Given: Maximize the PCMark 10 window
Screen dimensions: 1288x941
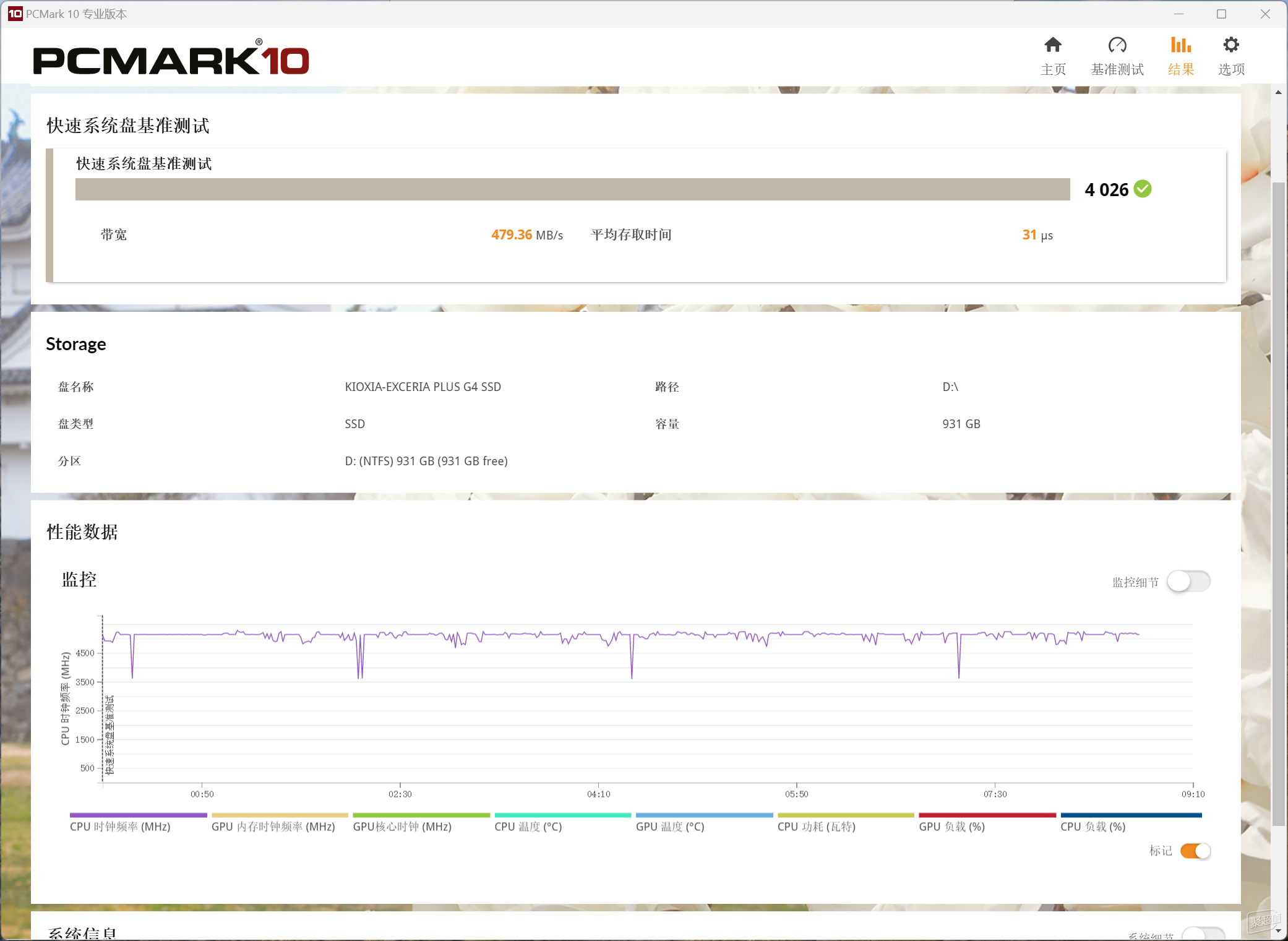Looking at the screenshot, I should click(x=1221, y=14).
